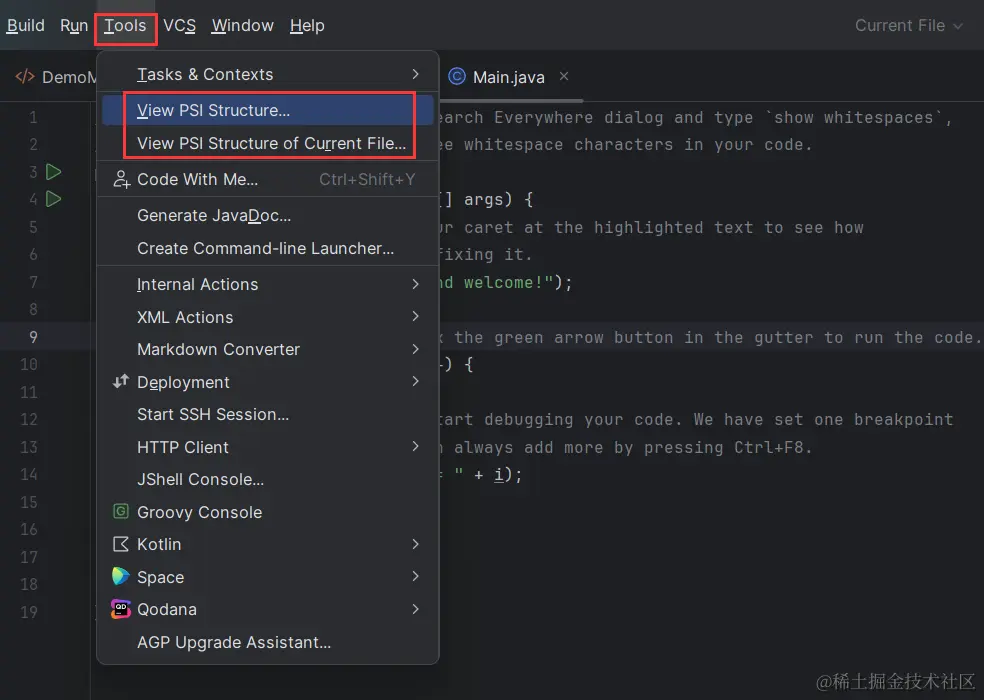This screenshot has height=700, width=984.
Task: Click the underlined 'i' variable in code
Action: [498, 474]
